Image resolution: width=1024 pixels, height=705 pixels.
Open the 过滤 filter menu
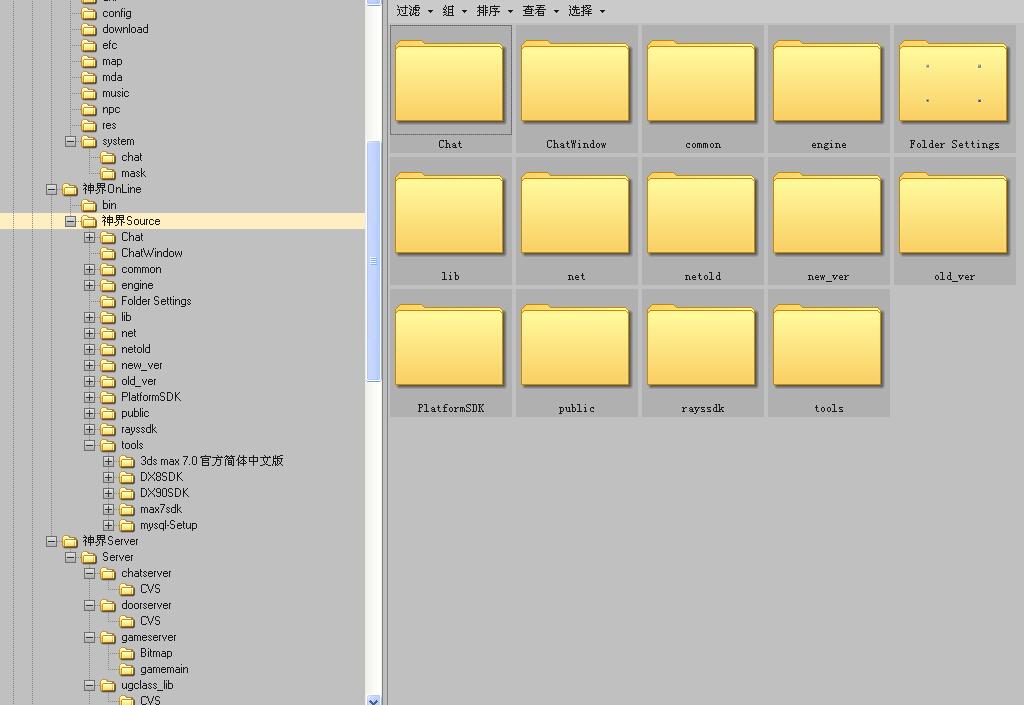click(414, 10)
